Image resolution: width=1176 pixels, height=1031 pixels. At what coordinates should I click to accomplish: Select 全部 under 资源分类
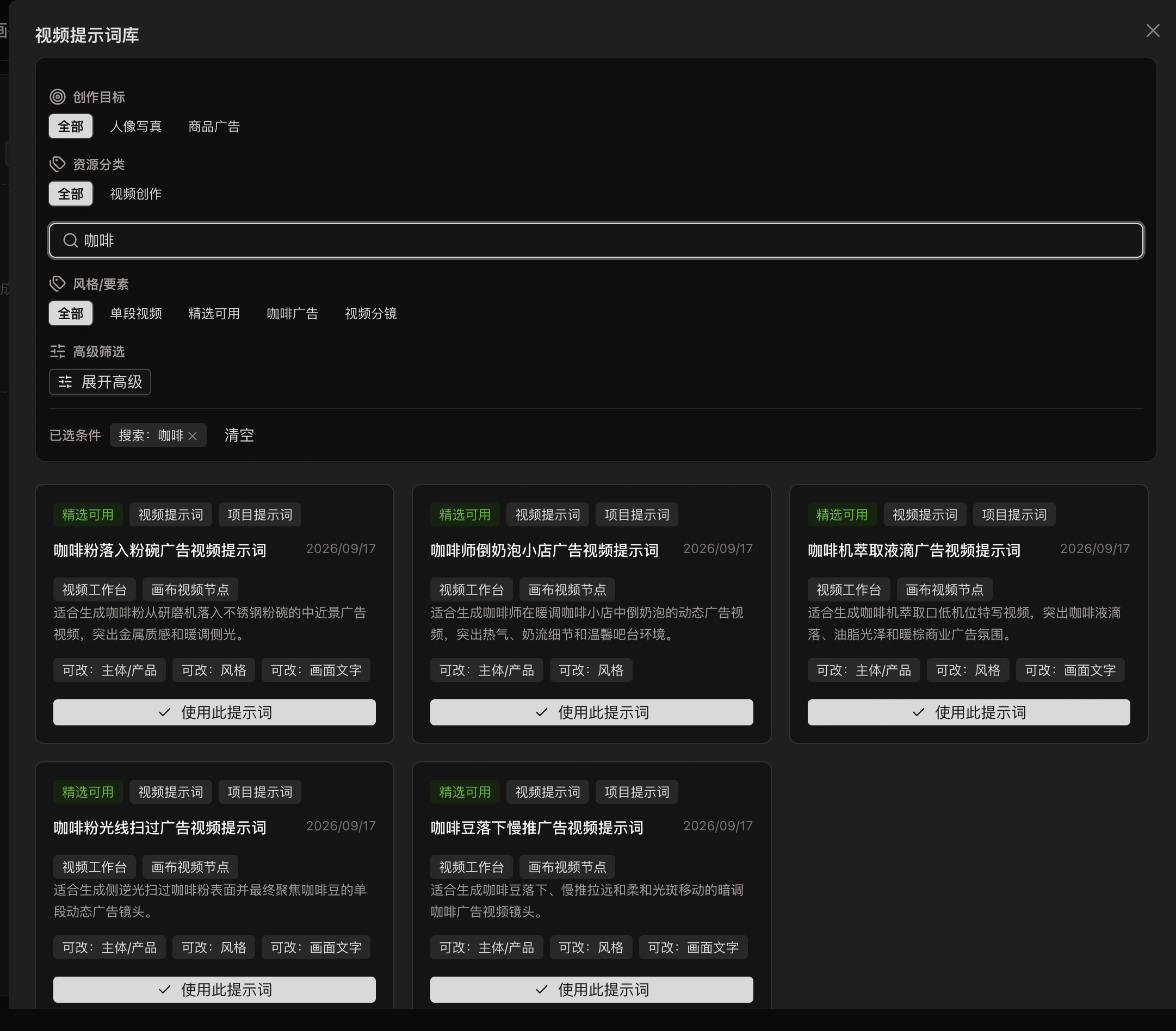coord(71,194)
